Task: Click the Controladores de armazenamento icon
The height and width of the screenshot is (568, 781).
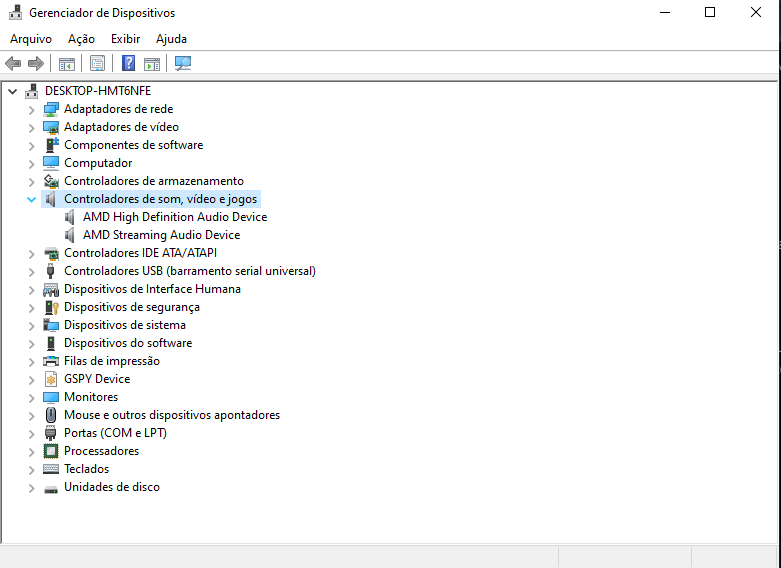Action: click(51, 181)
